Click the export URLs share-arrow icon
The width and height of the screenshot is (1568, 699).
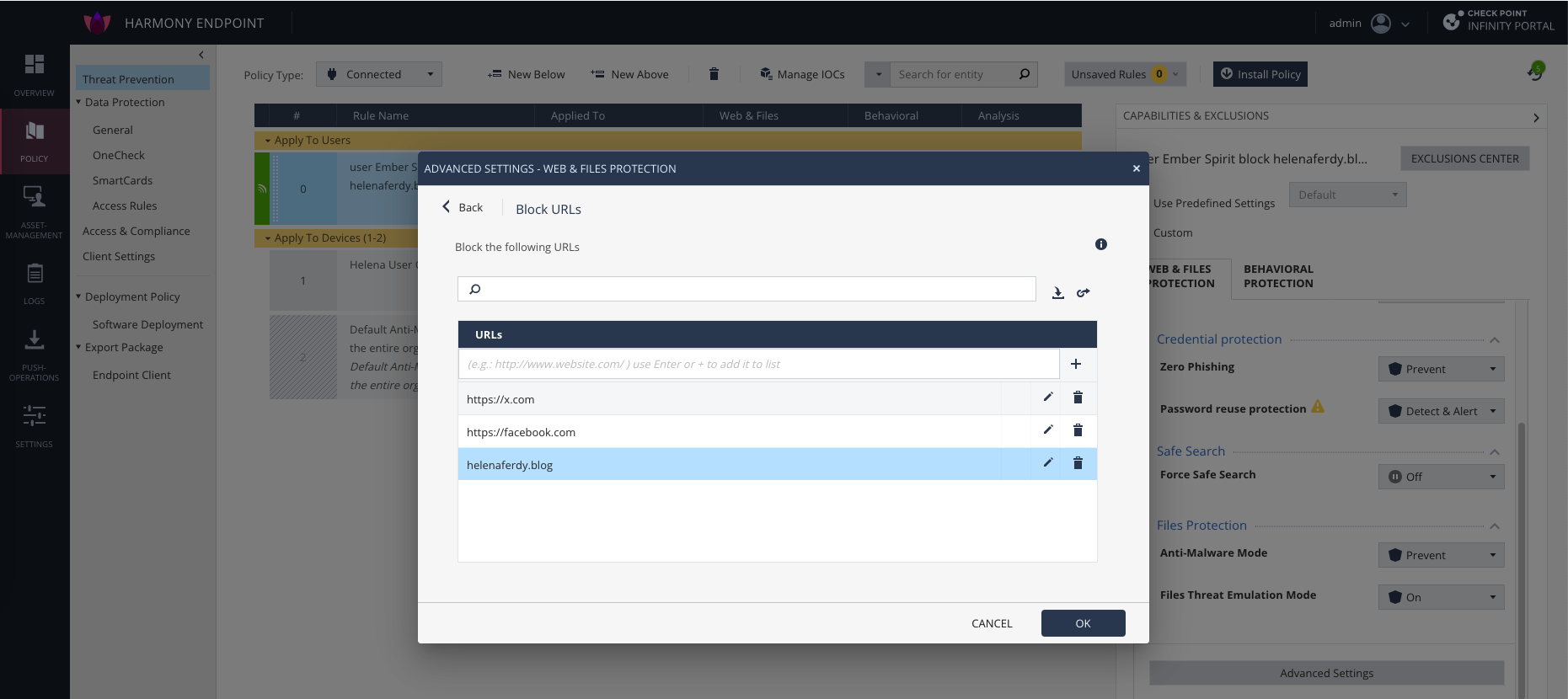(x=1084, y=293)
